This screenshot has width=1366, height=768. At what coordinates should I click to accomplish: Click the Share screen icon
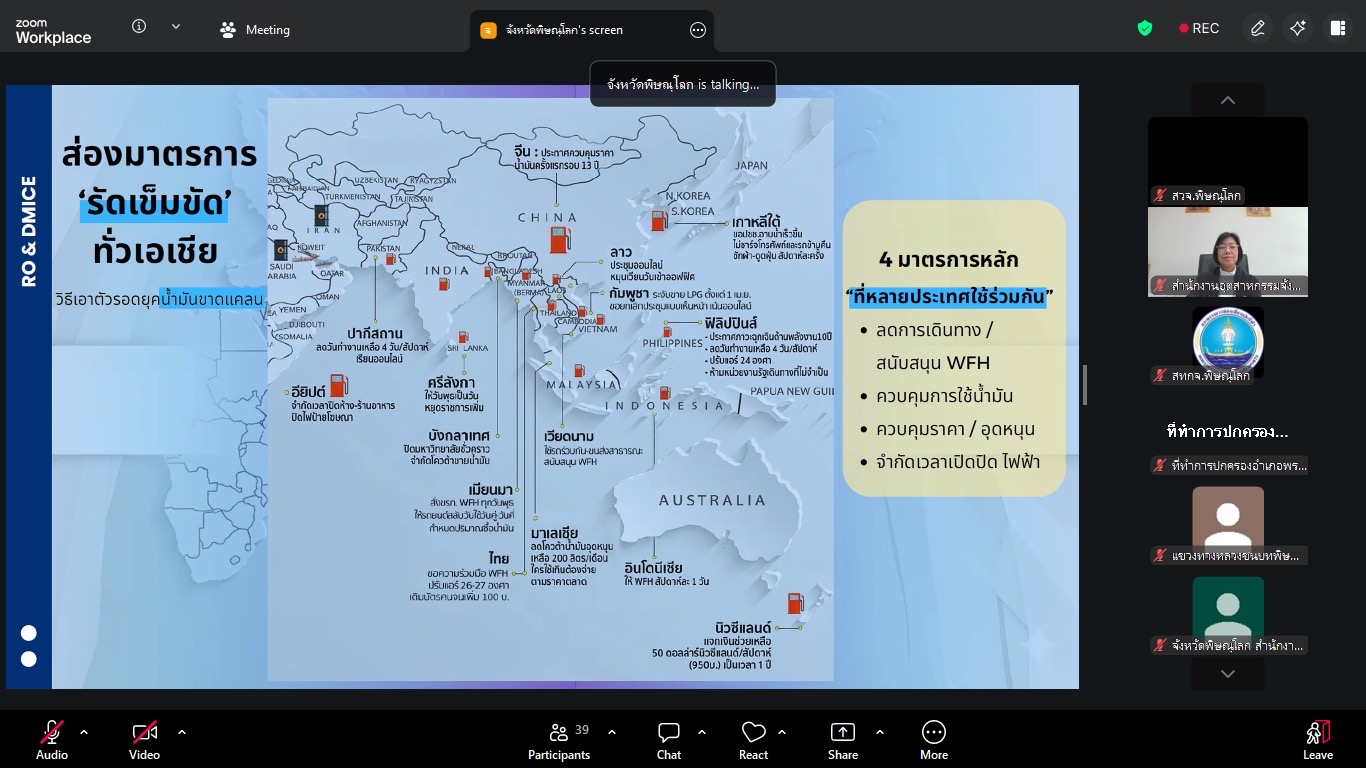coord(842,739)
